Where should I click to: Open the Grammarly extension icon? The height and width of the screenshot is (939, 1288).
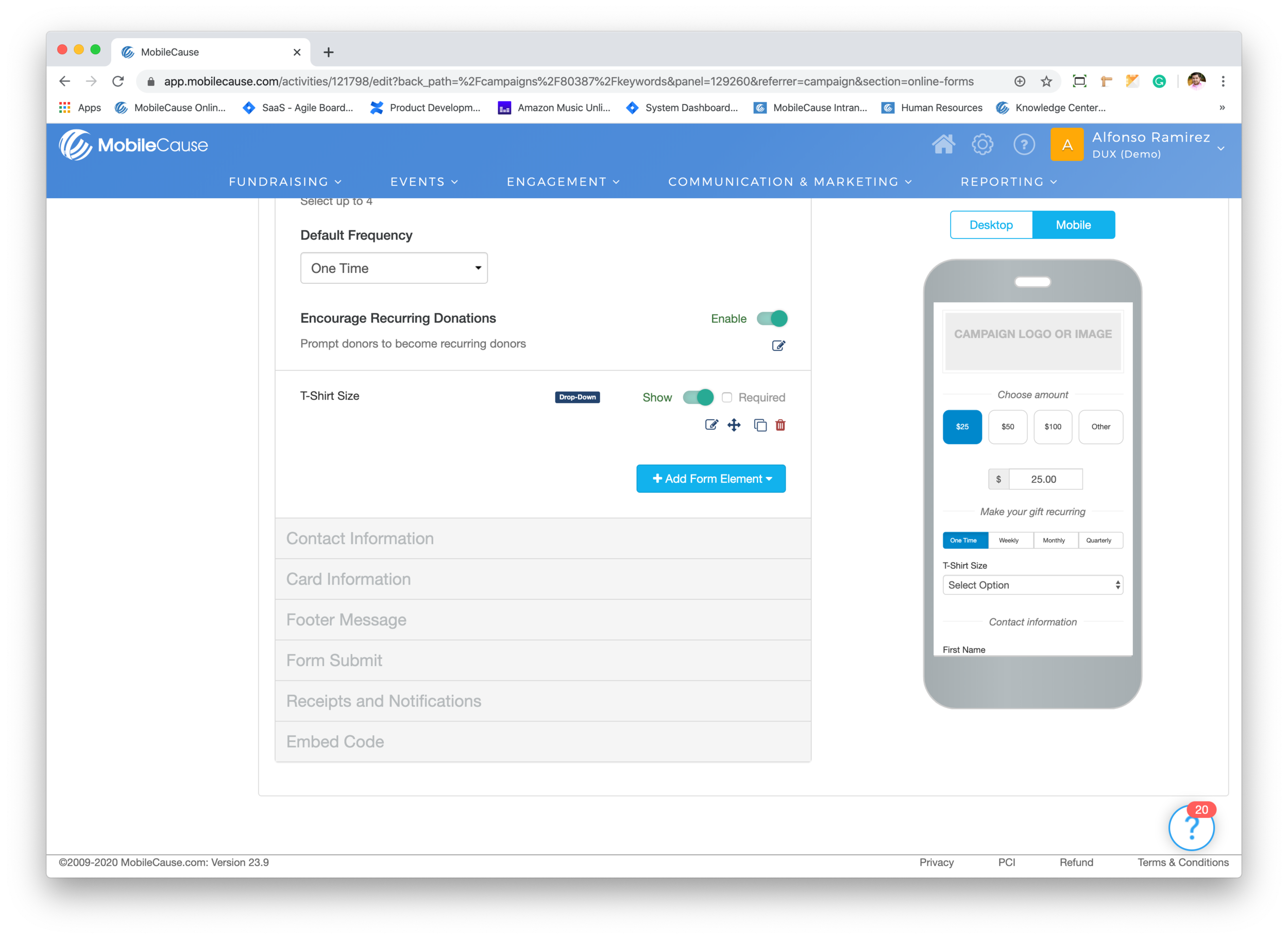pyautogui.click(x=1159, y=81)
